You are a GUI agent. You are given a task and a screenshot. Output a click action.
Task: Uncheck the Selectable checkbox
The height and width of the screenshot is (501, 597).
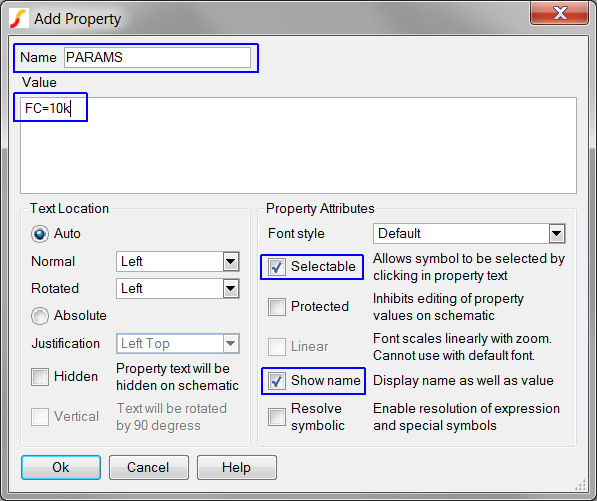(x=277, y=267)
